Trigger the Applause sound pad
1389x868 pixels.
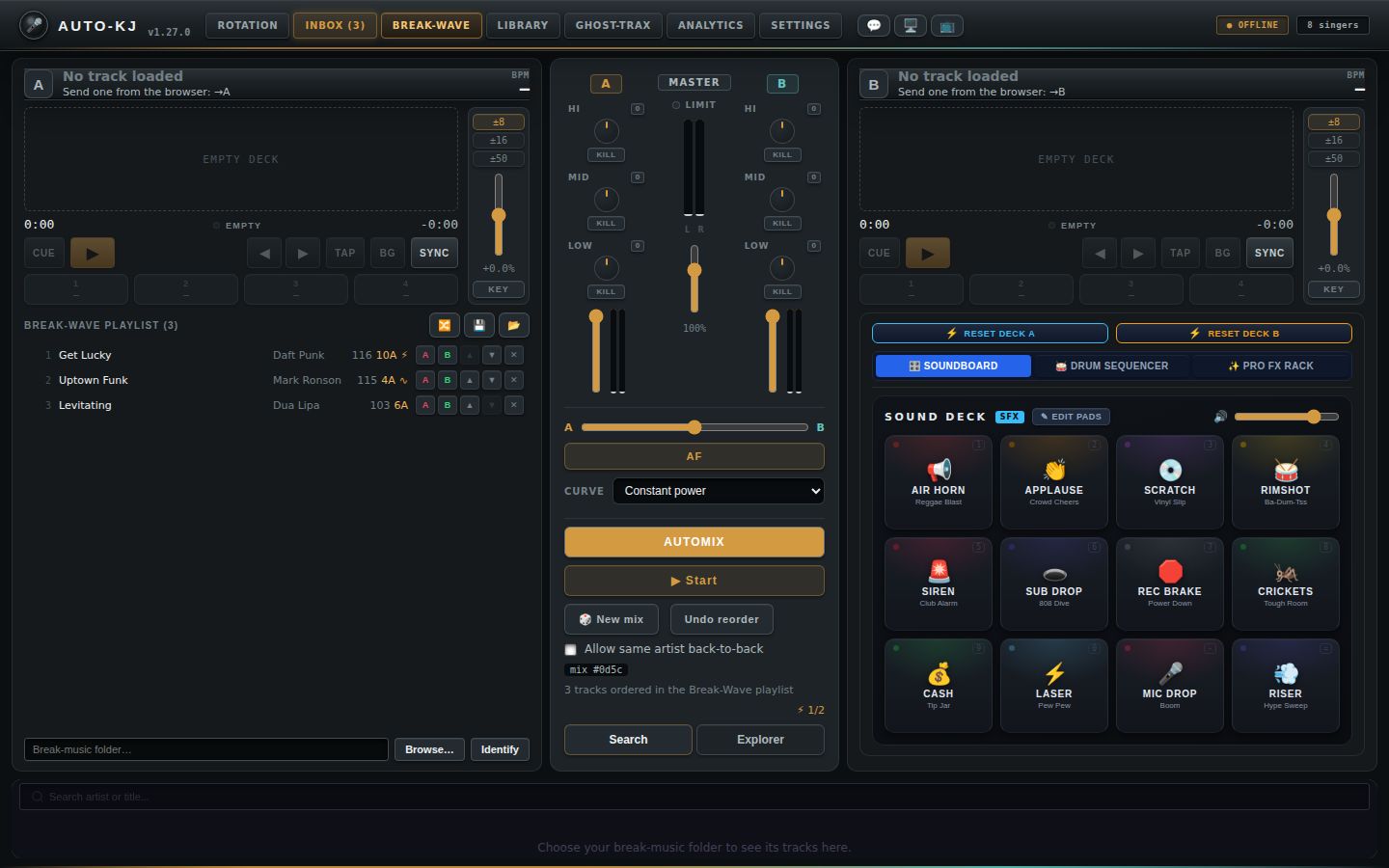1054,482
